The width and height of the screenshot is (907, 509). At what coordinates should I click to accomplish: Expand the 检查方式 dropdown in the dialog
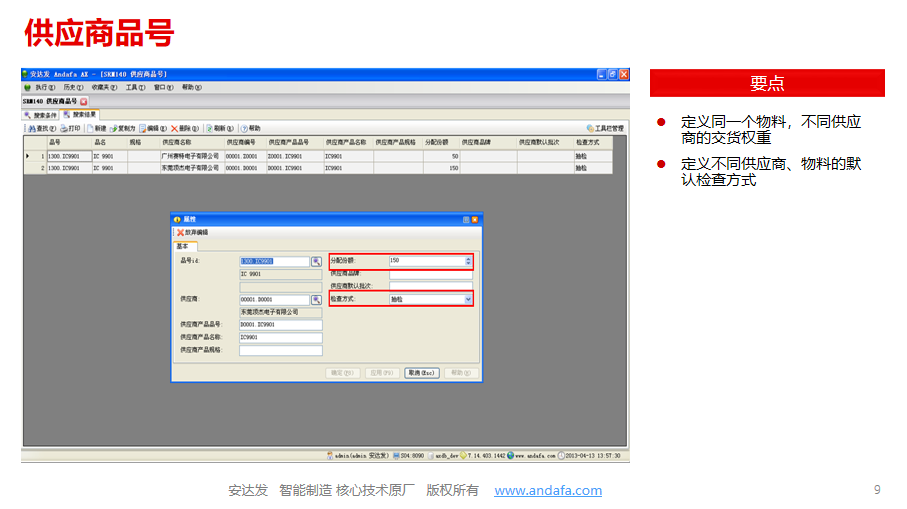click(x=468, y=299)
